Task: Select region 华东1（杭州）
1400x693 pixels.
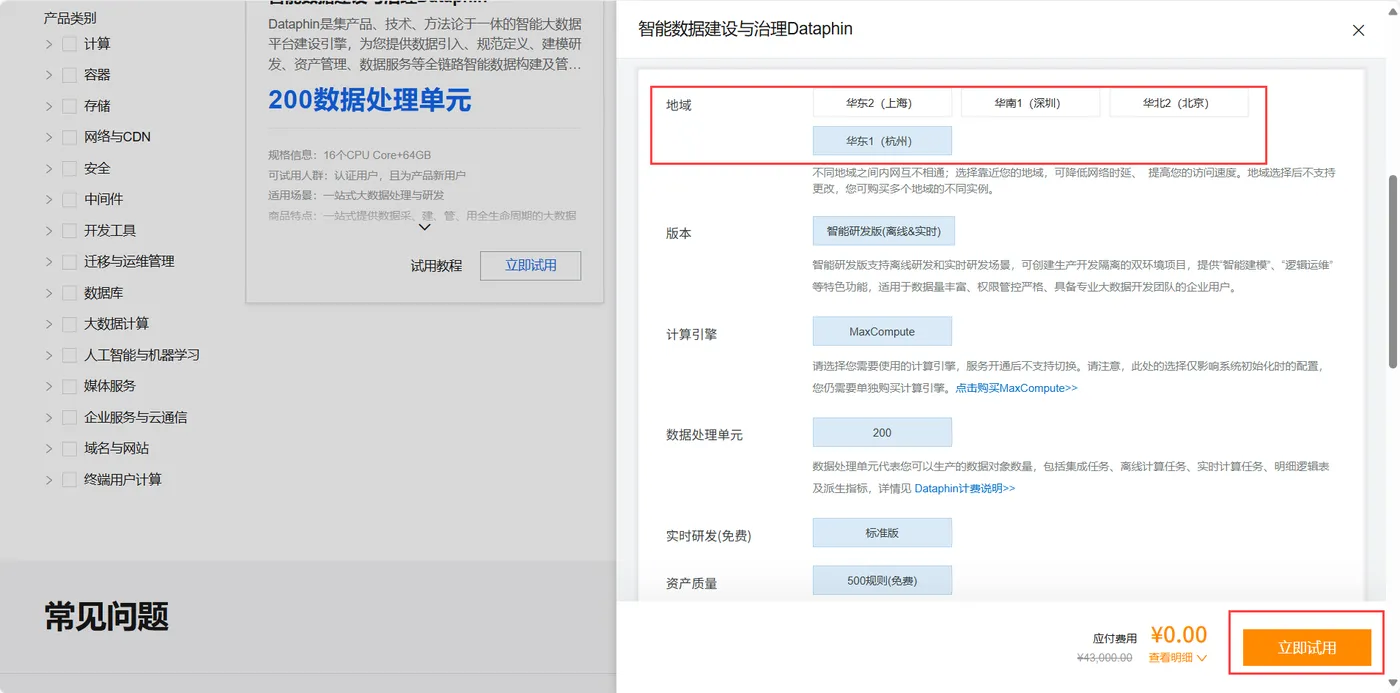Action: tap(882, 141)
